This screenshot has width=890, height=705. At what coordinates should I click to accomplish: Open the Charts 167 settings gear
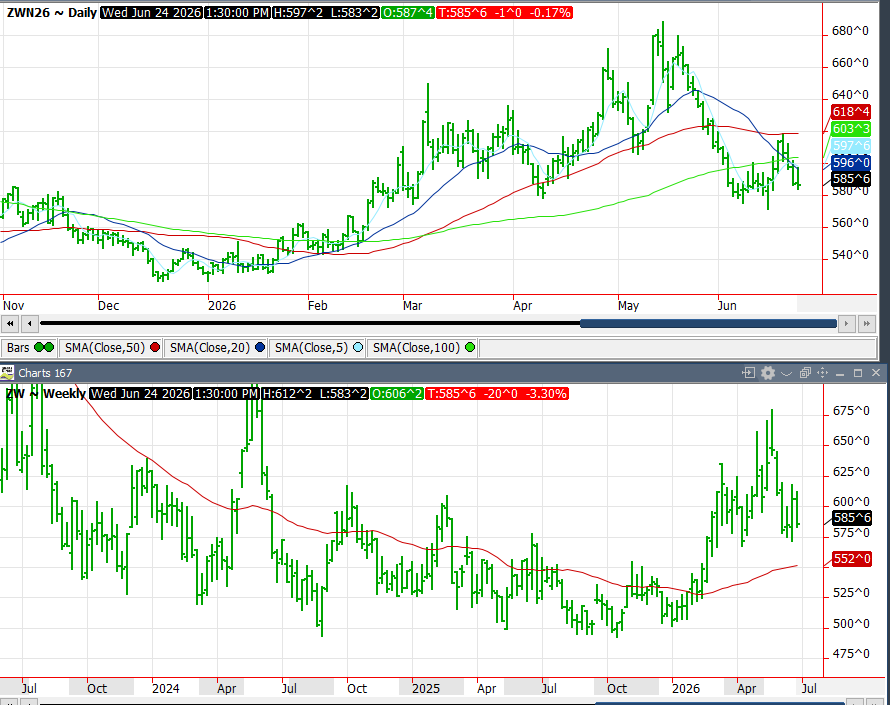[768, 373]
